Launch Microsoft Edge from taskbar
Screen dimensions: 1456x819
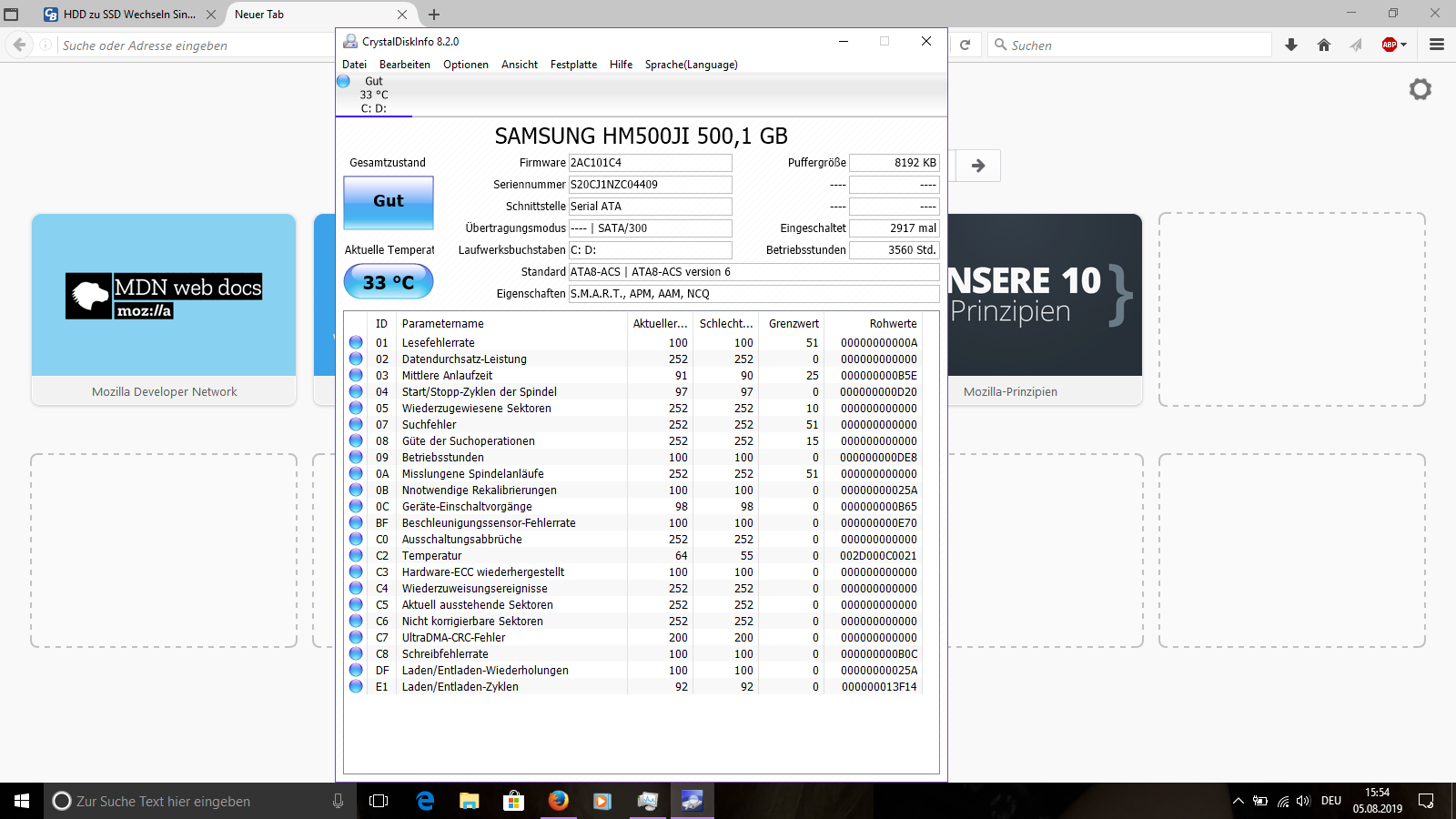(425, 801)
